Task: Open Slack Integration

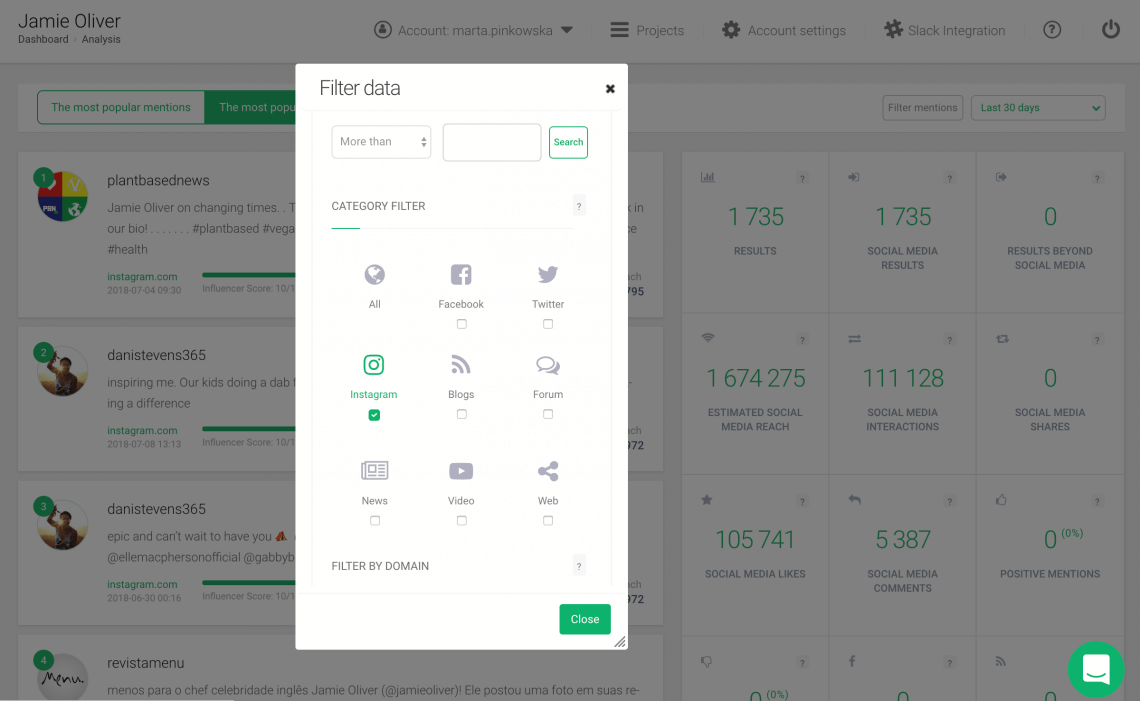Action: (944, 31)
